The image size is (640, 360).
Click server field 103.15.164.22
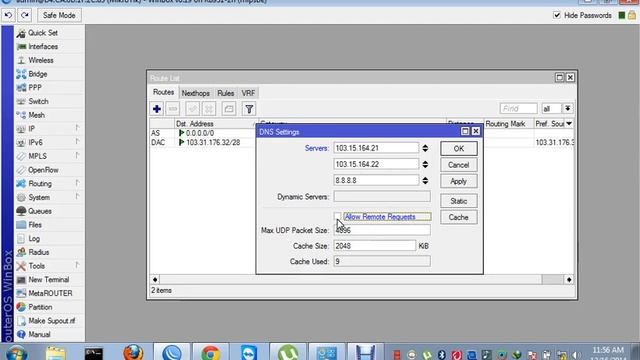376,164
